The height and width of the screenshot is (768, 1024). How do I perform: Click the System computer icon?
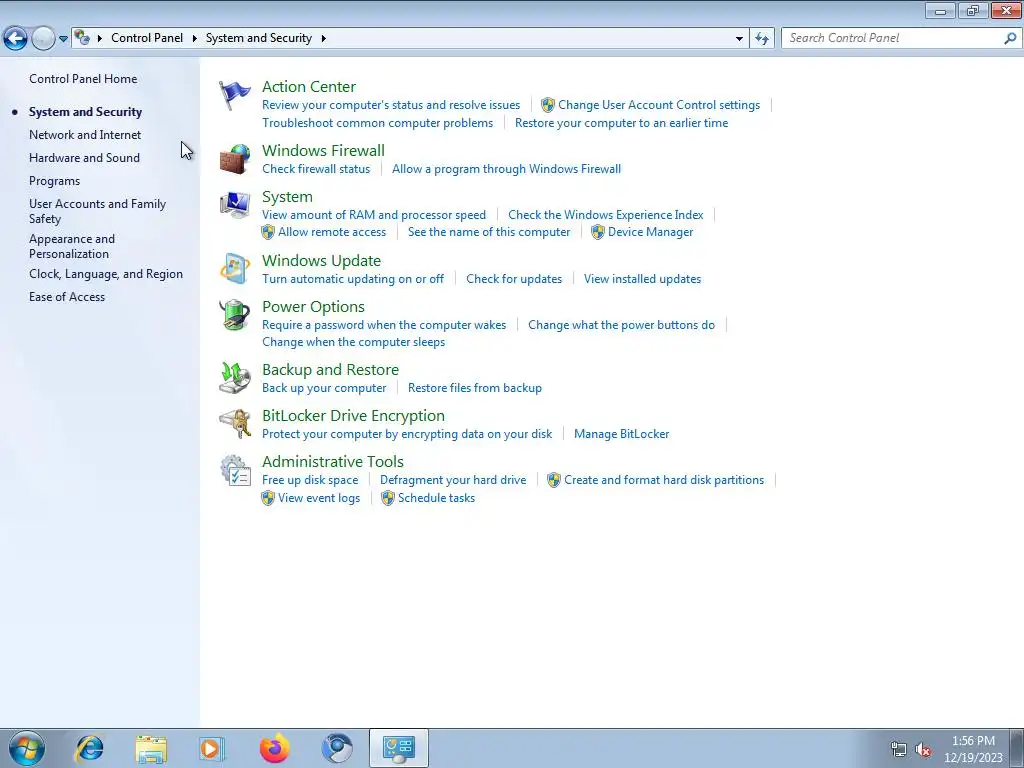point(234,206)
